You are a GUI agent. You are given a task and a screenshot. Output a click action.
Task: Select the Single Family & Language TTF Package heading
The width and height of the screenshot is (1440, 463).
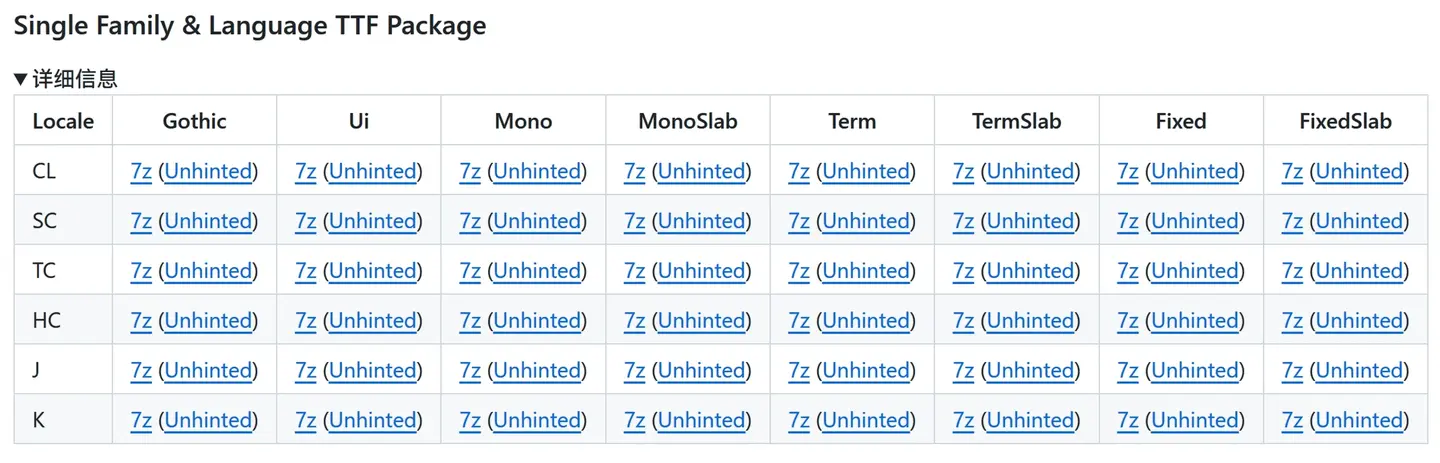point(250,26)
